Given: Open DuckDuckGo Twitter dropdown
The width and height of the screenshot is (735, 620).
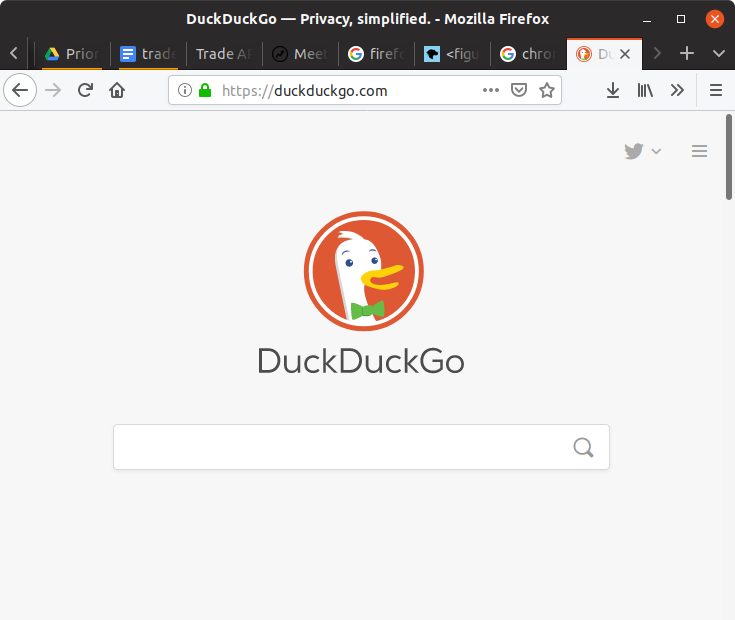Looking at the screenshot, I should (643, 151).
